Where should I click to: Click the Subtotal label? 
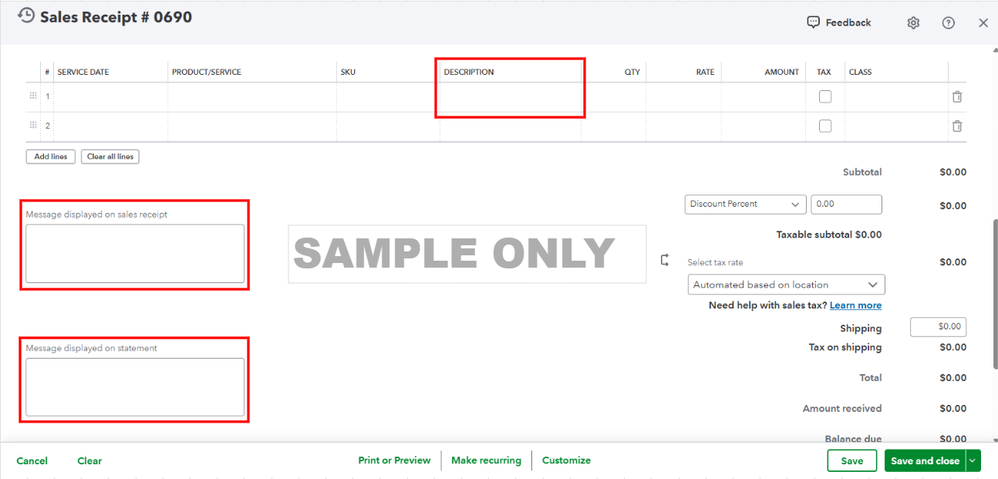click(862, 172)
